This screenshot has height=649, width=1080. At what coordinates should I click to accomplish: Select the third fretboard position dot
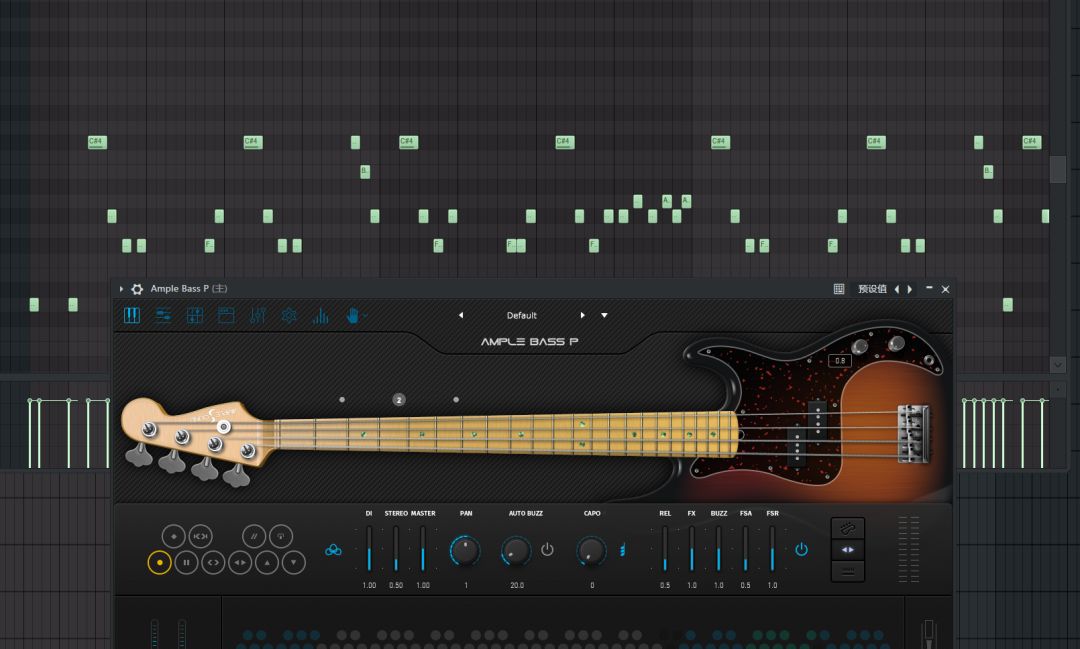(456, 400)
